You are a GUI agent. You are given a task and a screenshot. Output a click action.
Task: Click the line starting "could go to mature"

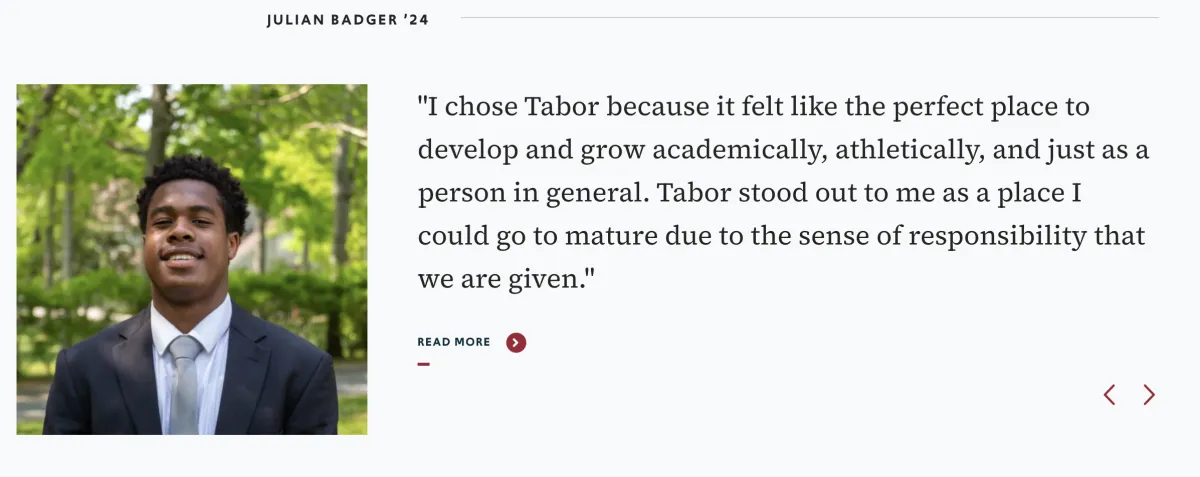[781, 237]
